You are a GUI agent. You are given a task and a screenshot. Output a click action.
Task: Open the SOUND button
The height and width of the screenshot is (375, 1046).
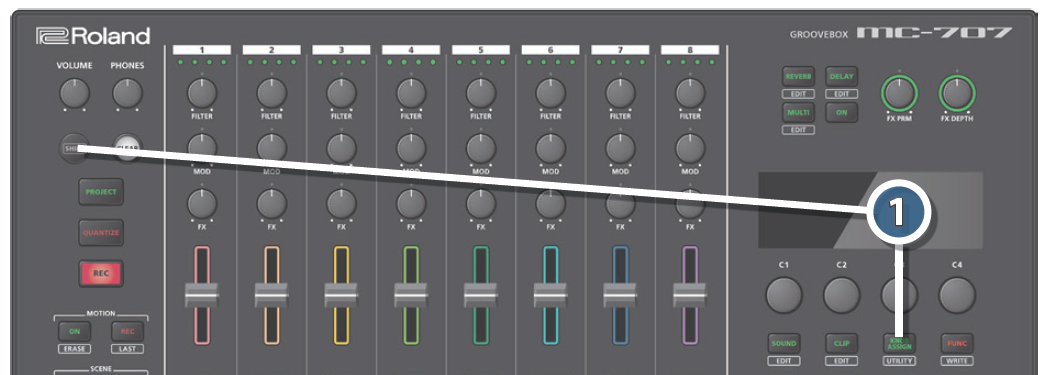click(x=784, y=344)
